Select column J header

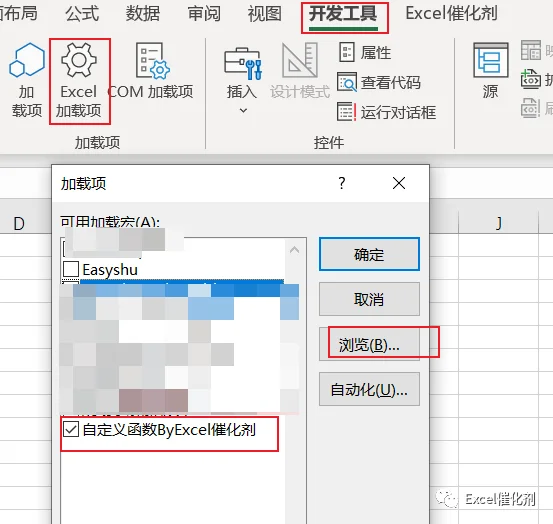(x=498, y=223)
